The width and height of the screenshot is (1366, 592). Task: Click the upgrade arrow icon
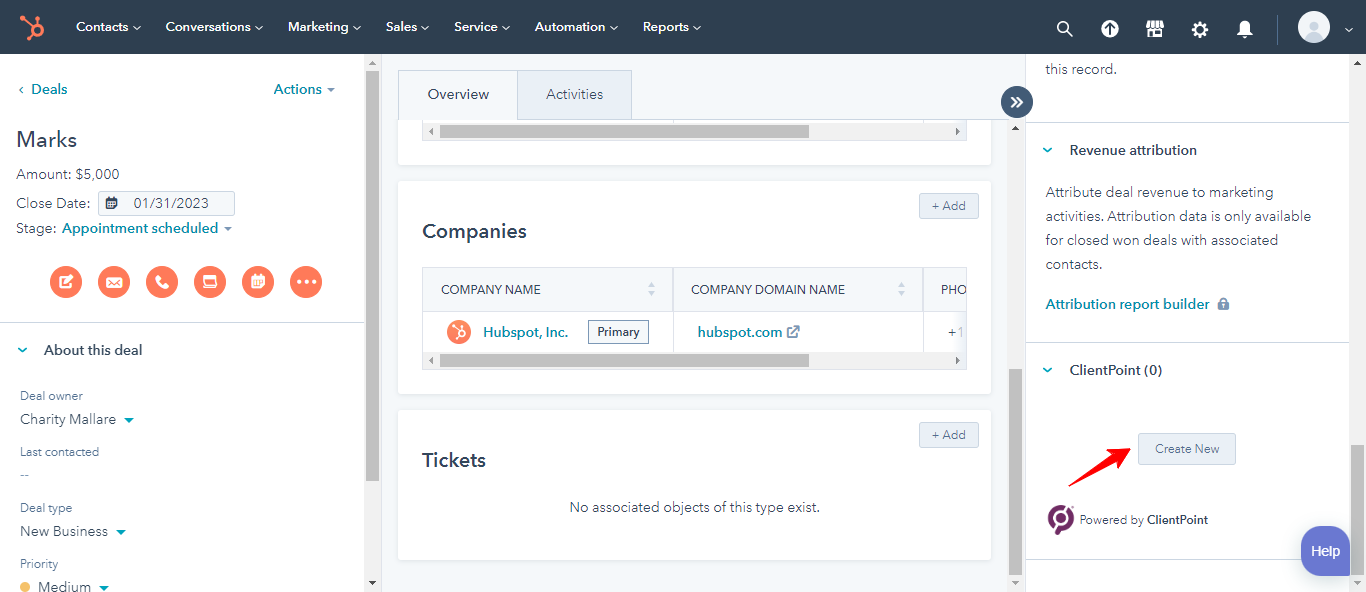point(1110,29)
